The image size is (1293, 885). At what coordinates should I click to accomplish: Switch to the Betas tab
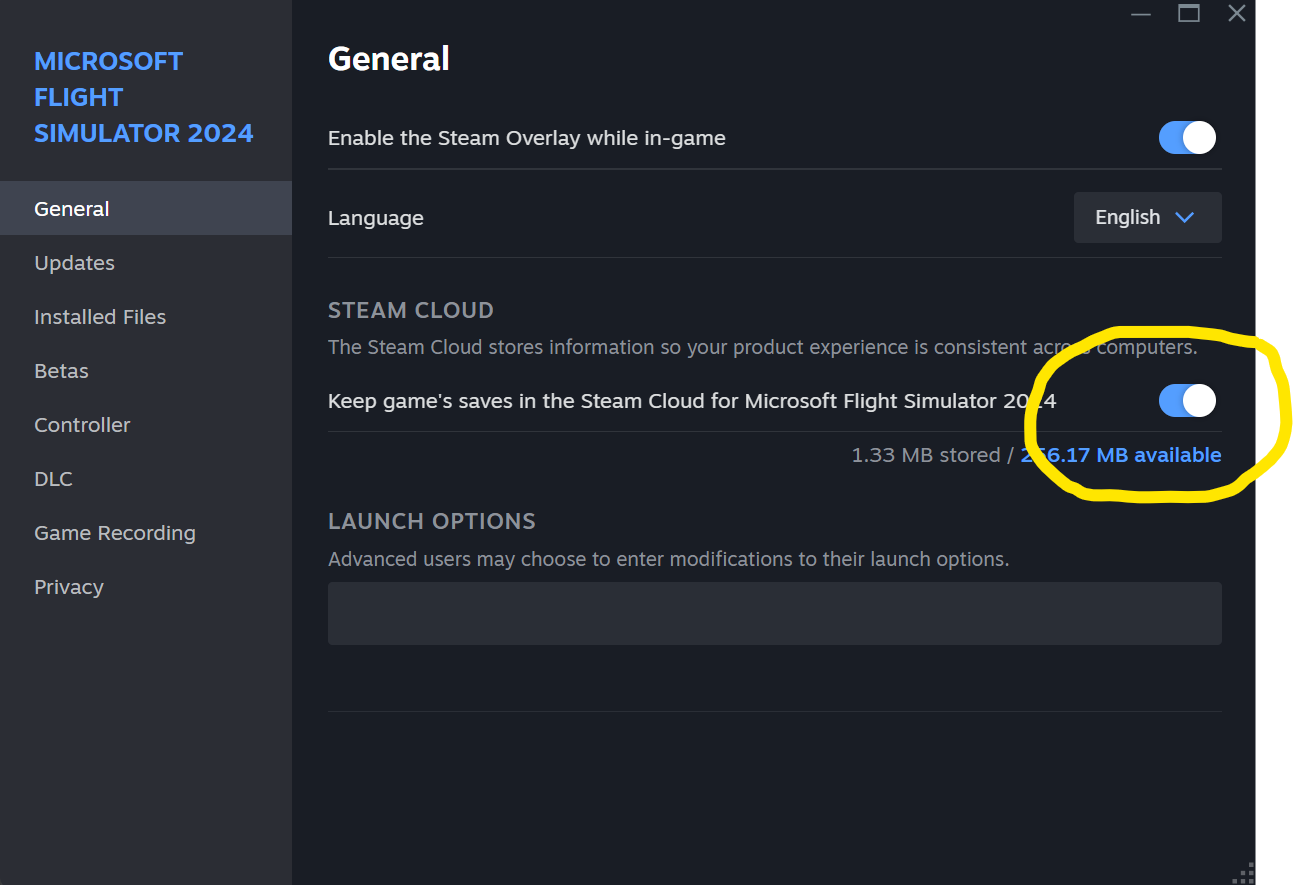pyautogui.click(x=61, y=371)
